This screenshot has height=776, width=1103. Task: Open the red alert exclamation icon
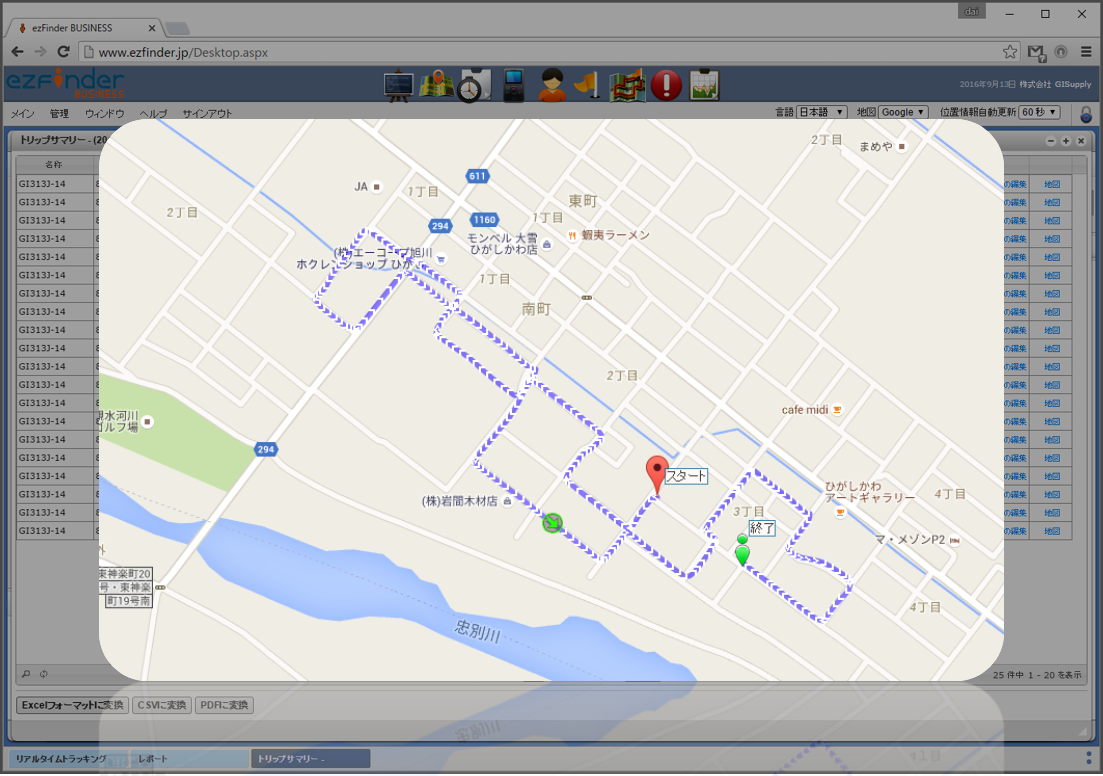coord(665,86)
